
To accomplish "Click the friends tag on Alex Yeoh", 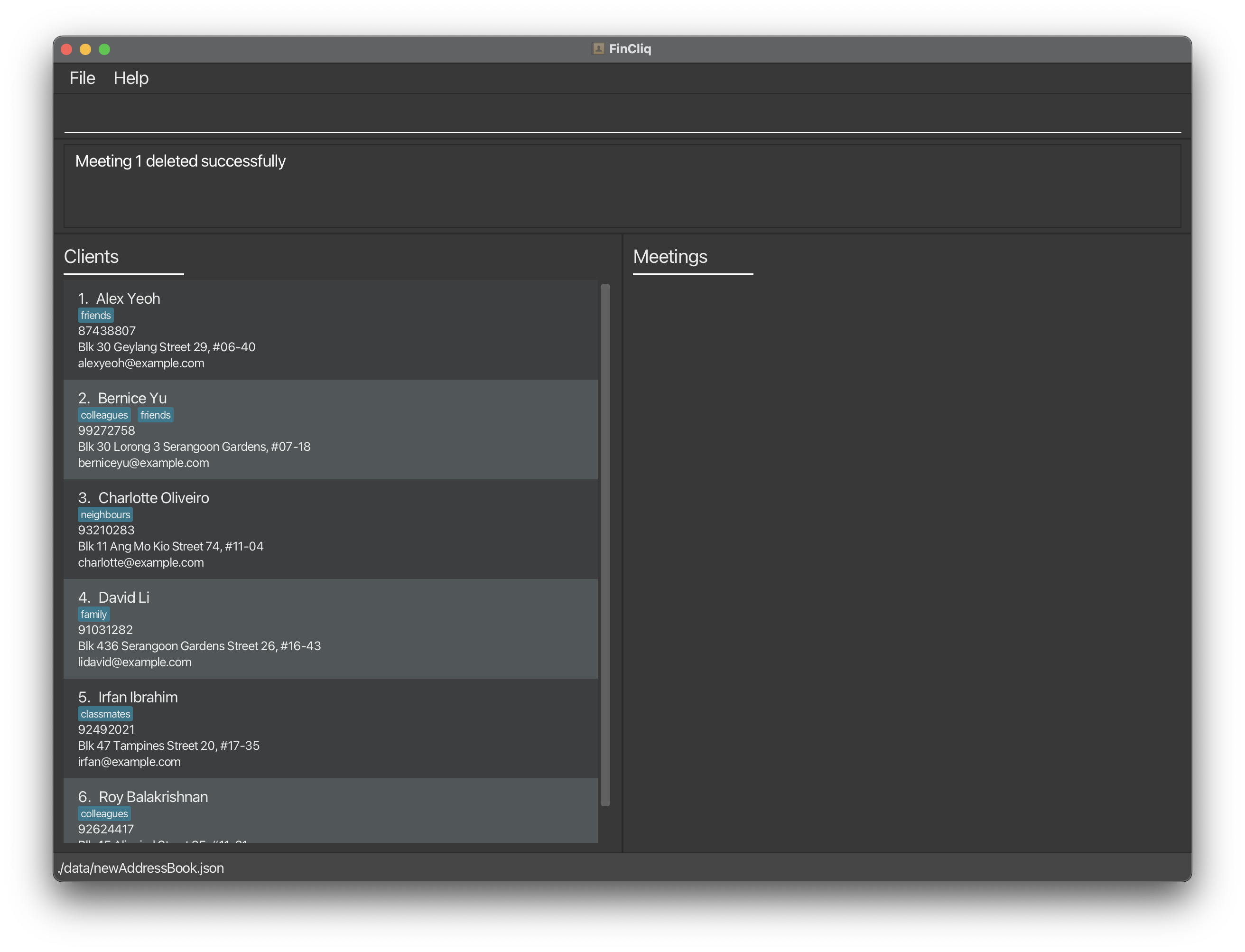I will tap(96, 315).
